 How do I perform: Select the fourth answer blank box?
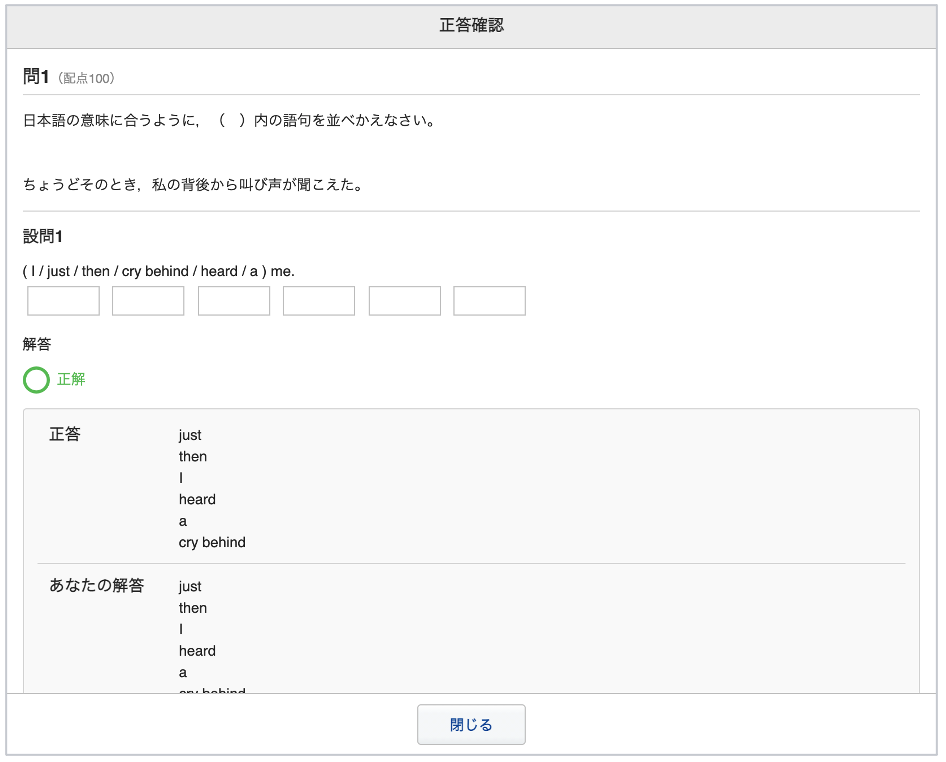(319, 300)
